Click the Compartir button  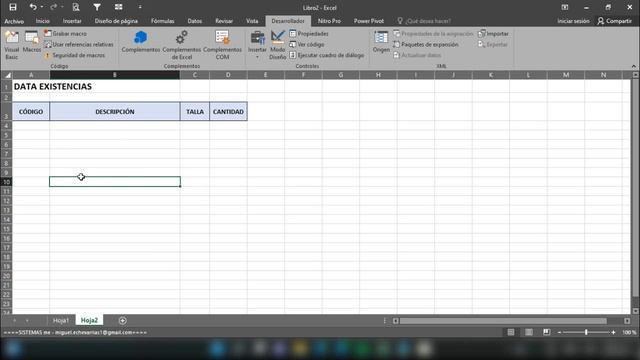614,21
